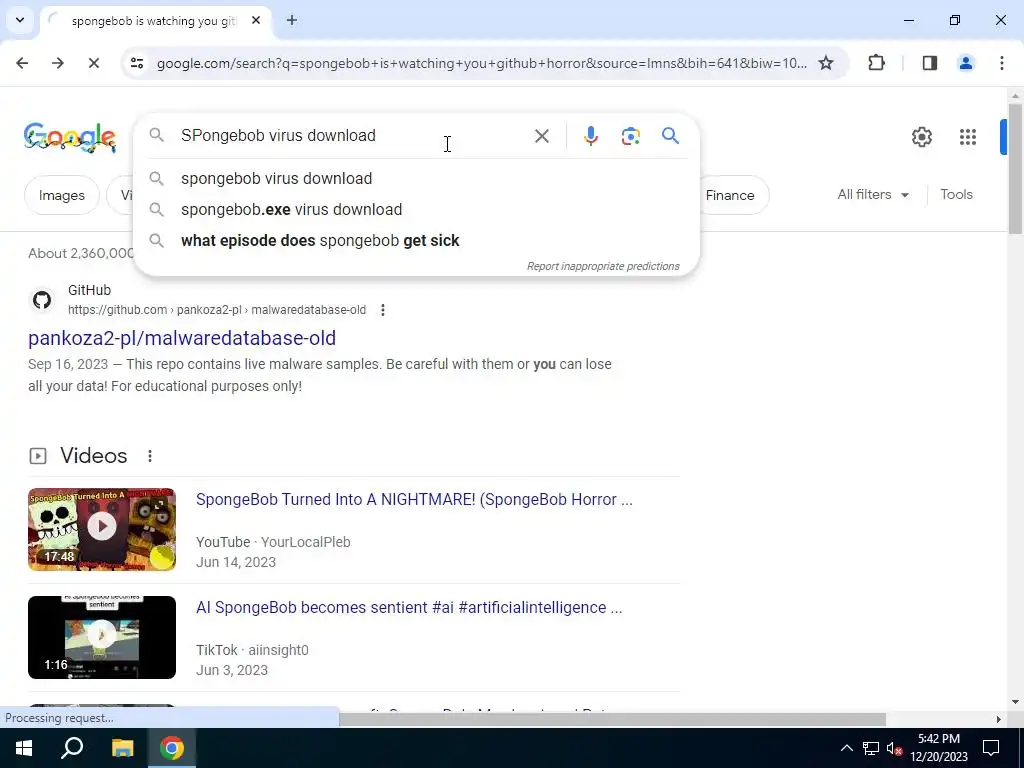Click the github.com result URL breadcrumb
Viewport: 1024px width, 768px height.
217,310
